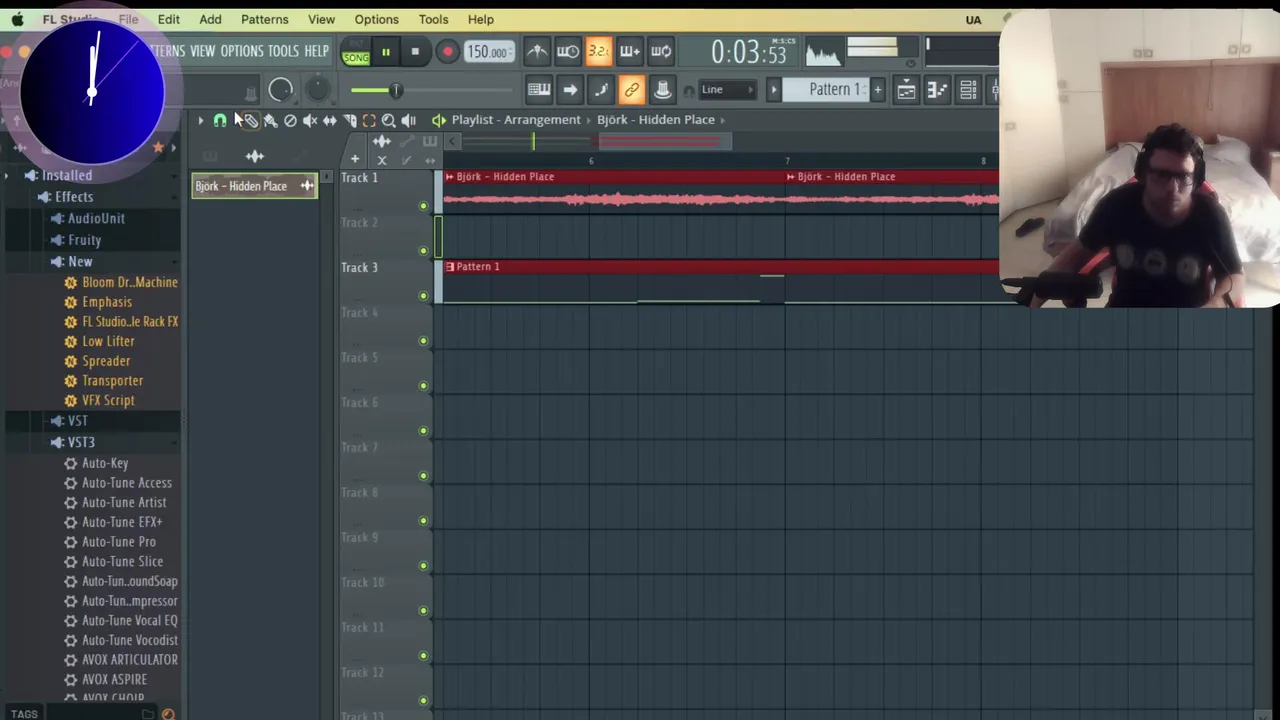Image resolution: width=1280 pixels, height=720 pixels.
Task: Toggle the playlist snap magnet
Action: (x=220, y=120)
